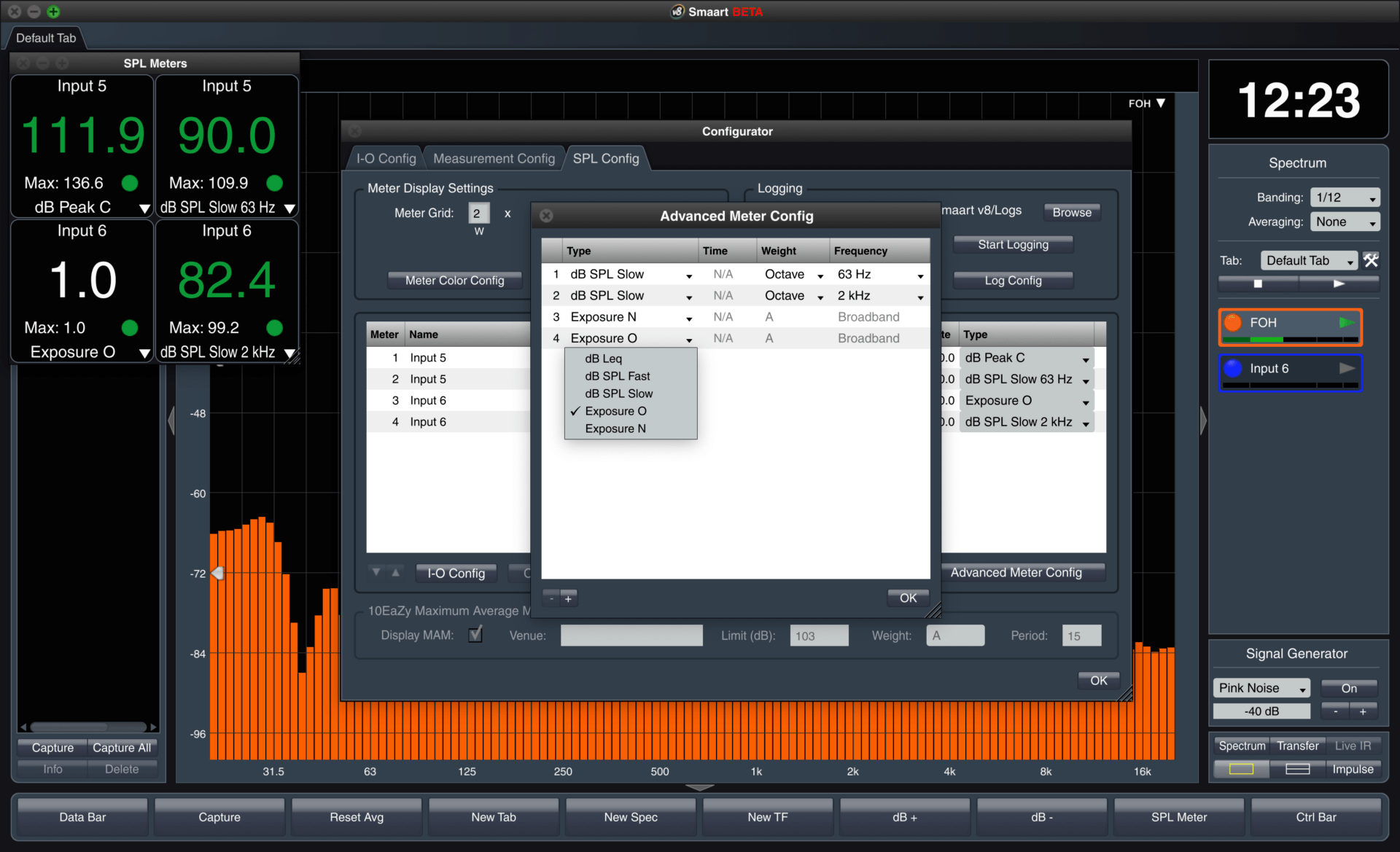Click the Venue input field
1400x852 pixels.
click(631, 635)
